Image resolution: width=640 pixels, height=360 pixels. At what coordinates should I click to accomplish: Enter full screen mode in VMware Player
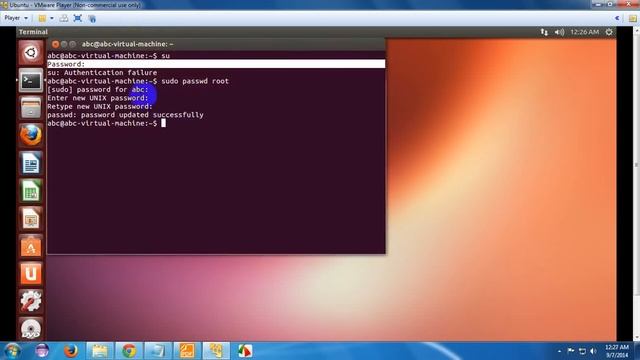point(78,18)
